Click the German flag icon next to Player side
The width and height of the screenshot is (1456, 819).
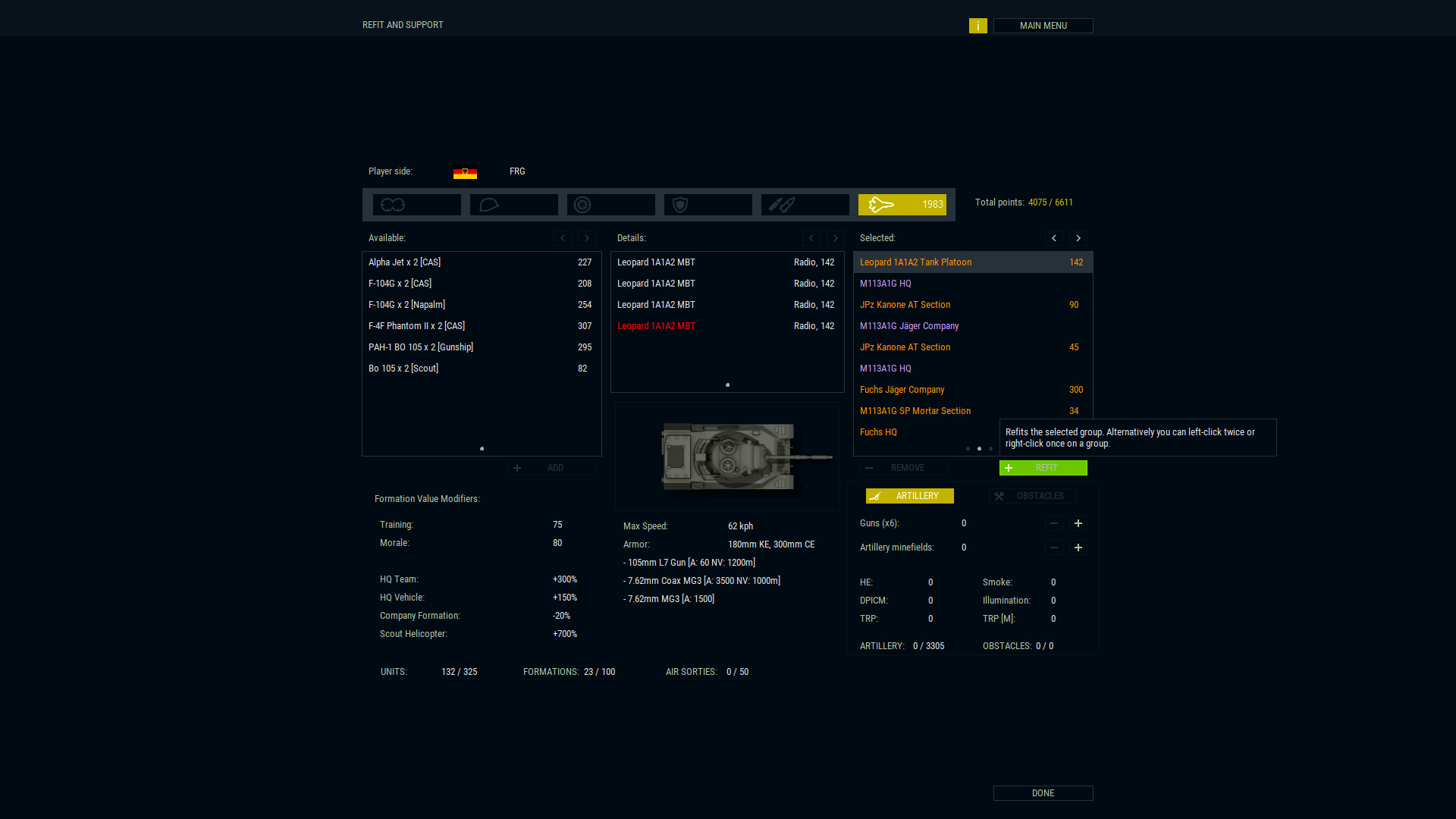coord(465,172)
